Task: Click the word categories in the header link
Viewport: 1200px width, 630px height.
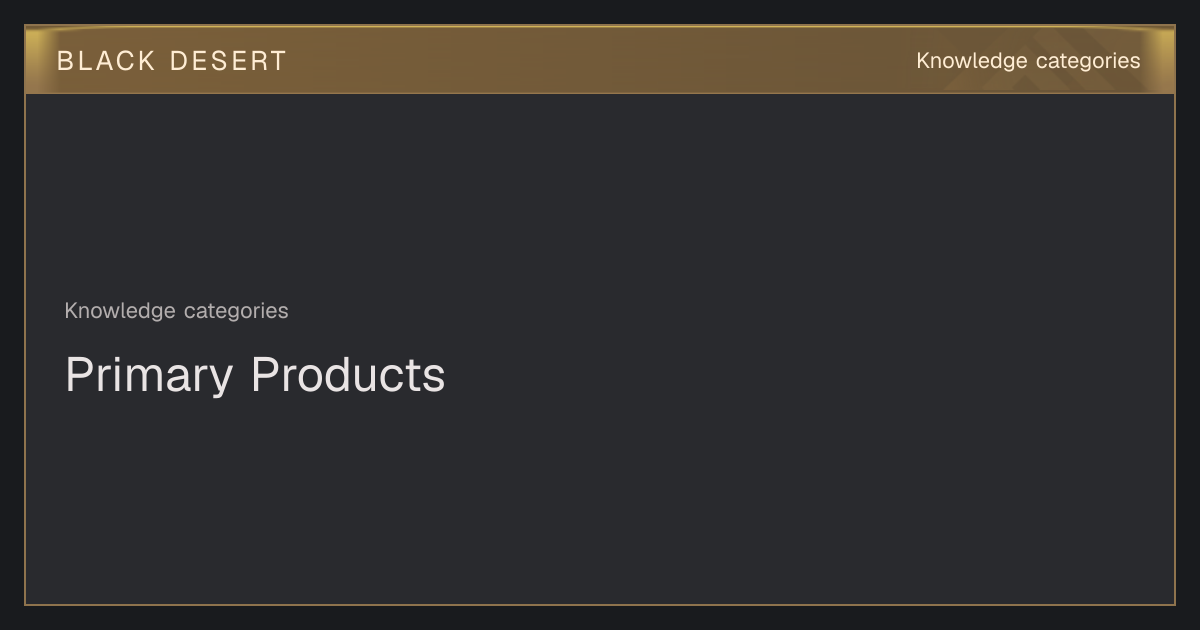Action: [x=1088, y=62]
